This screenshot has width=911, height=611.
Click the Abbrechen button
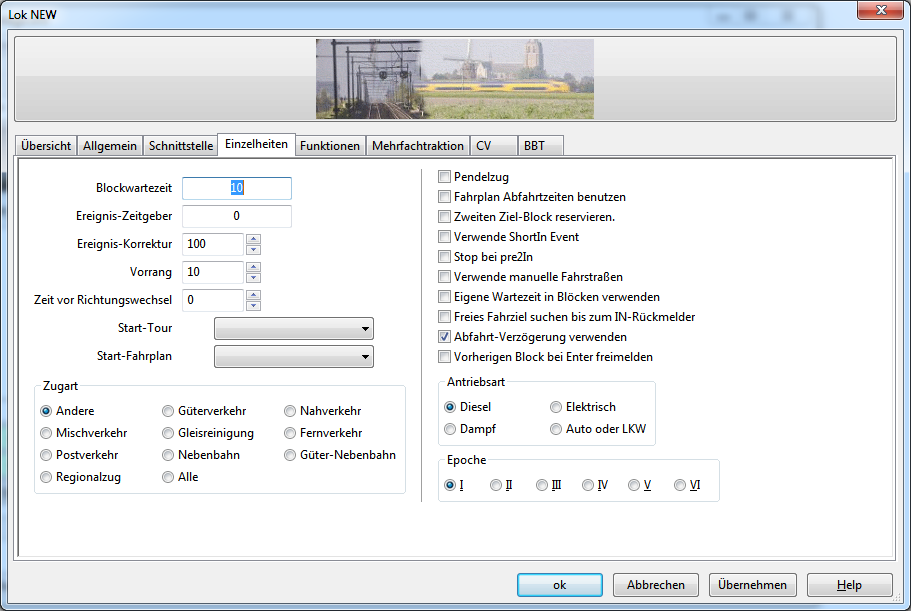click(x=656, y=585)
